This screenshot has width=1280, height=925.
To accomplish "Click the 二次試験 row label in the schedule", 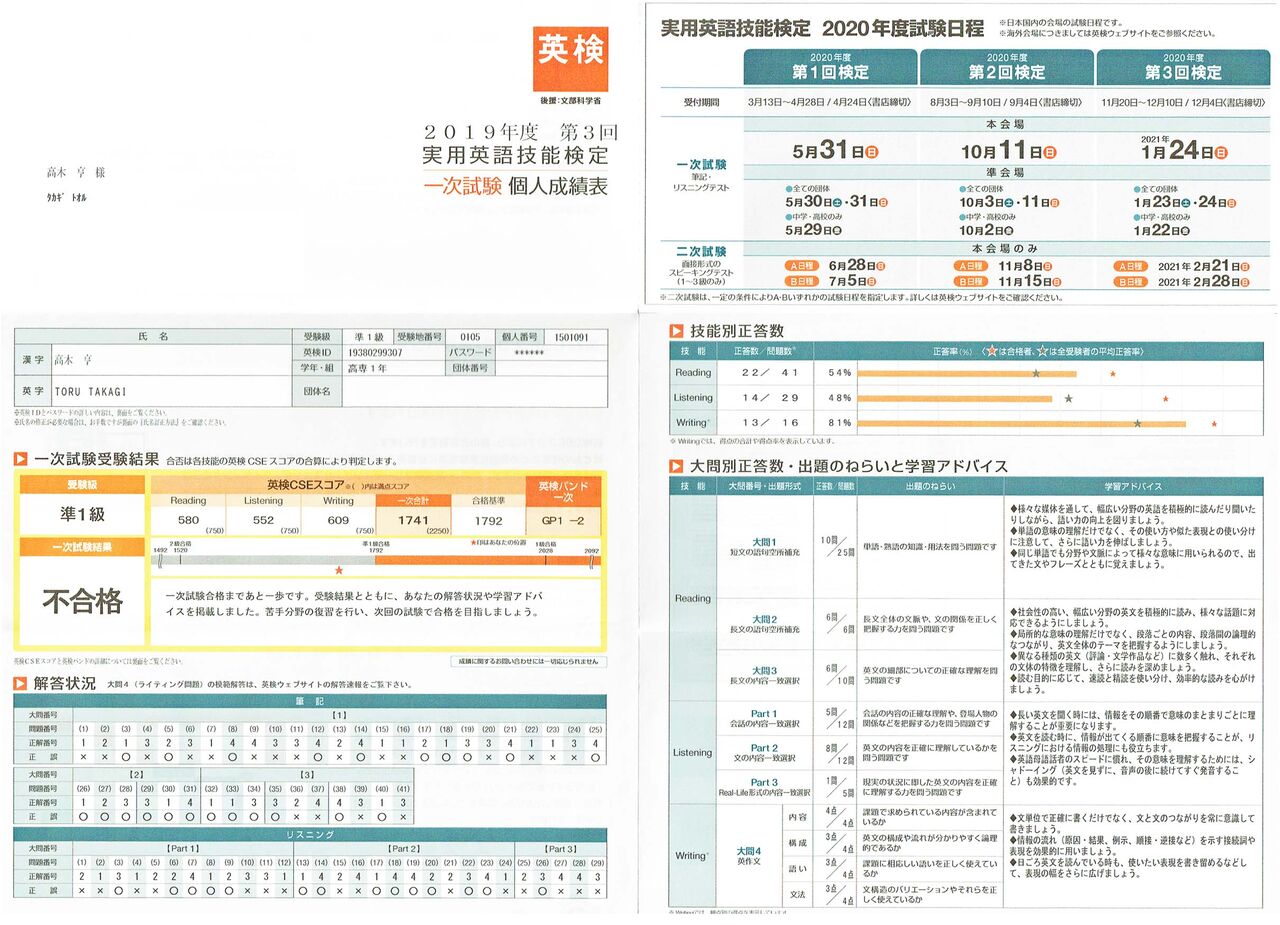I will [701, 250].
